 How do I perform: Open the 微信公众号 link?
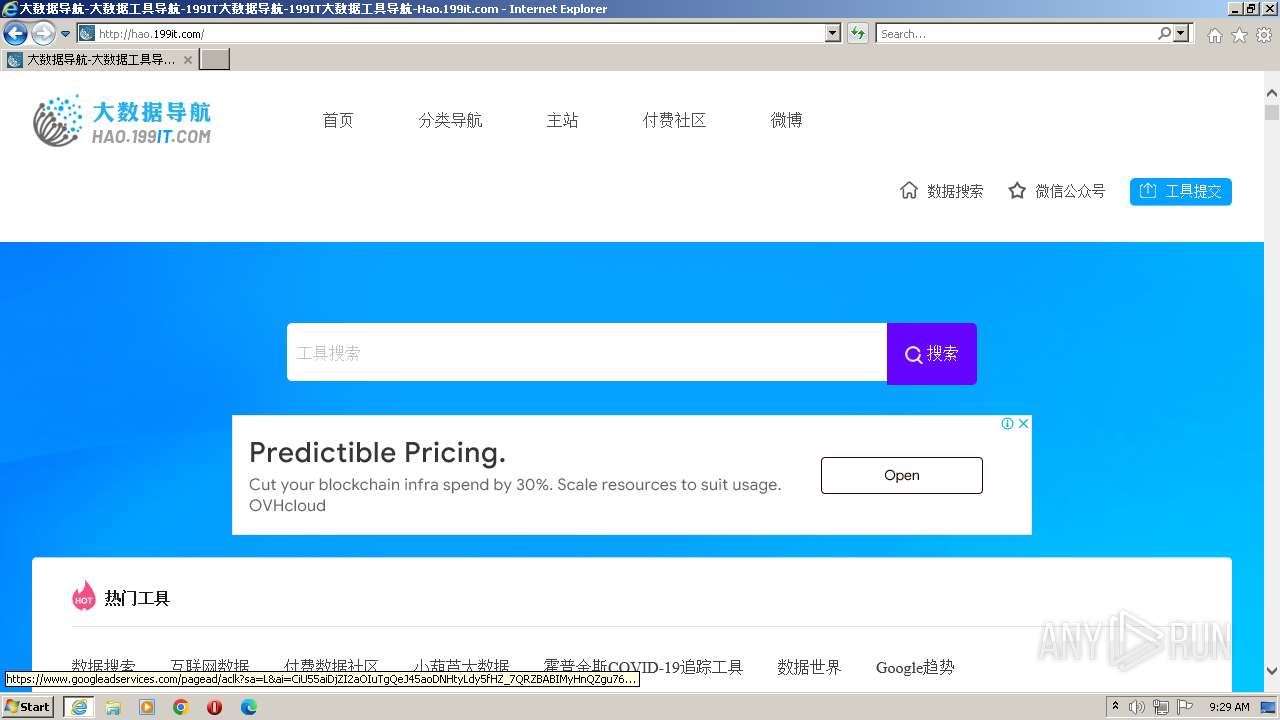[x=1070, y=191]
